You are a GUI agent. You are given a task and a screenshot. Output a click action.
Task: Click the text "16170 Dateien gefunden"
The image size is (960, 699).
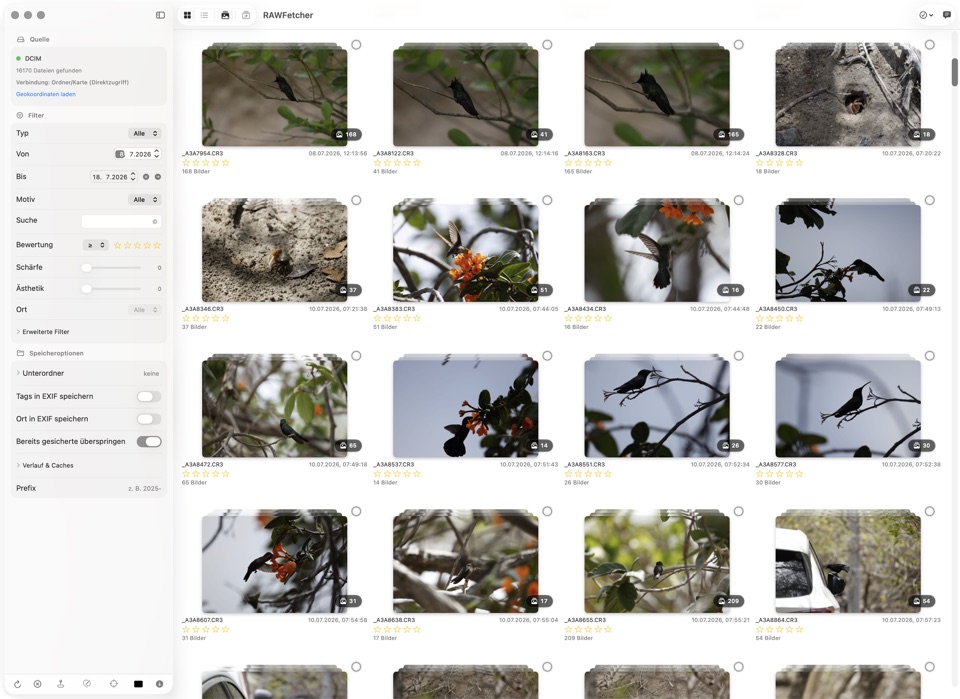(49, 70)
